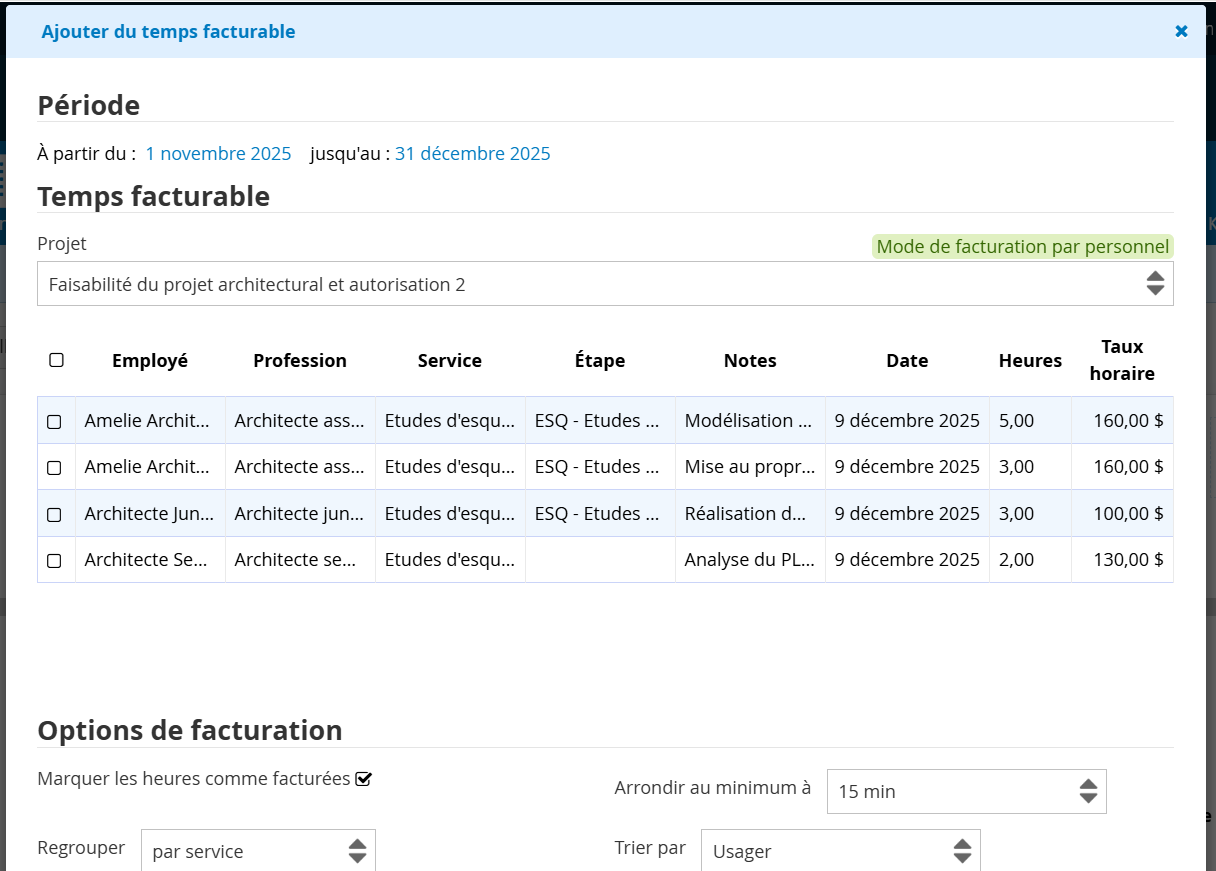This screenshot has width=1216, height=871.
Task: Click the Mode de facturation par personnel badge
Action: 1022,247
